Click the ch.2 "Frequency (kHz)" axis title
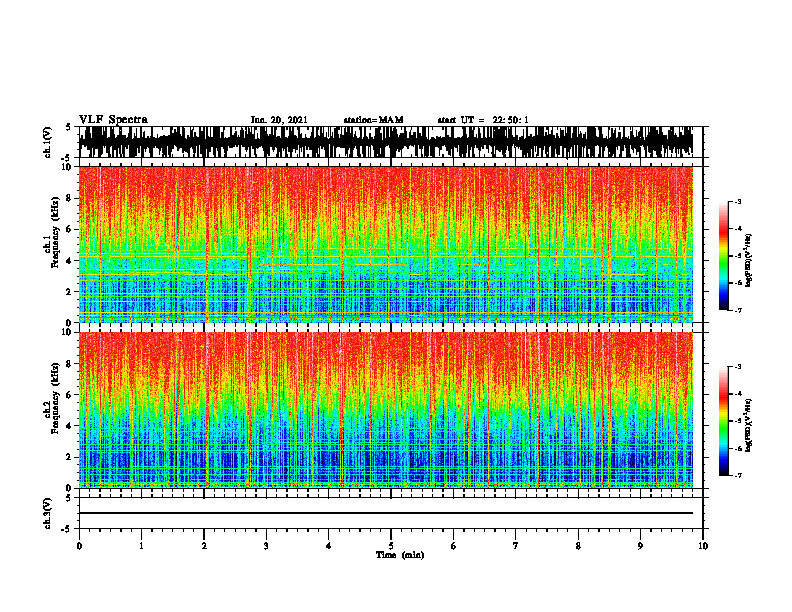The height and width of the screenshot is (612, 792). 55,398
